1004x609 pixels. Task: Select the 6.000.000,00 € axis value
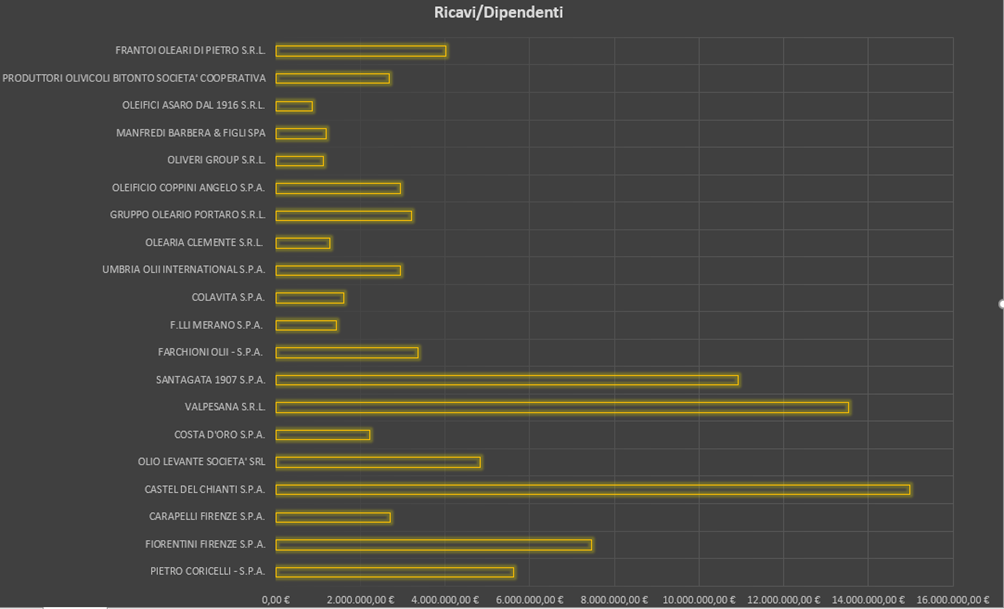pyautogui.click(x=530, y=599)
